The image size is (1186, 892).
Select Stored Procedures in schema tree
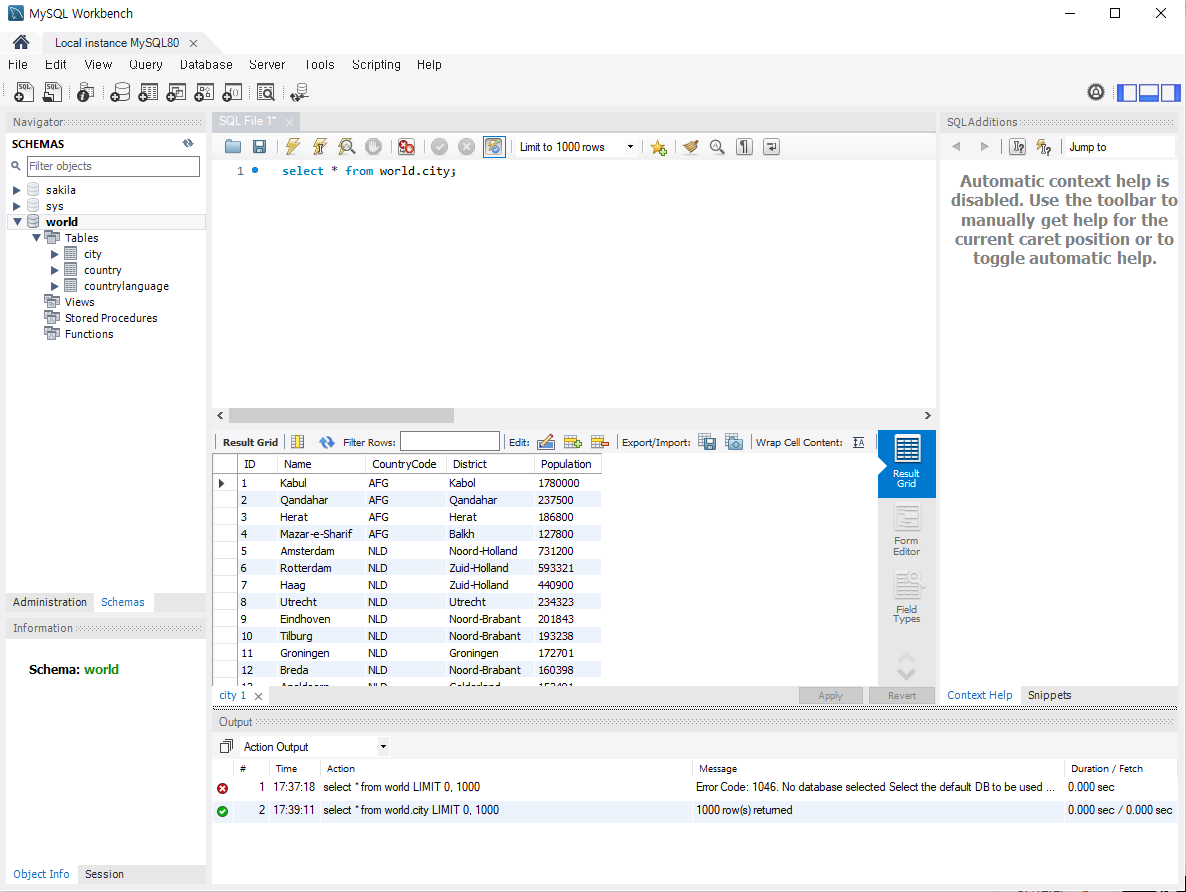tap(111, 318)
